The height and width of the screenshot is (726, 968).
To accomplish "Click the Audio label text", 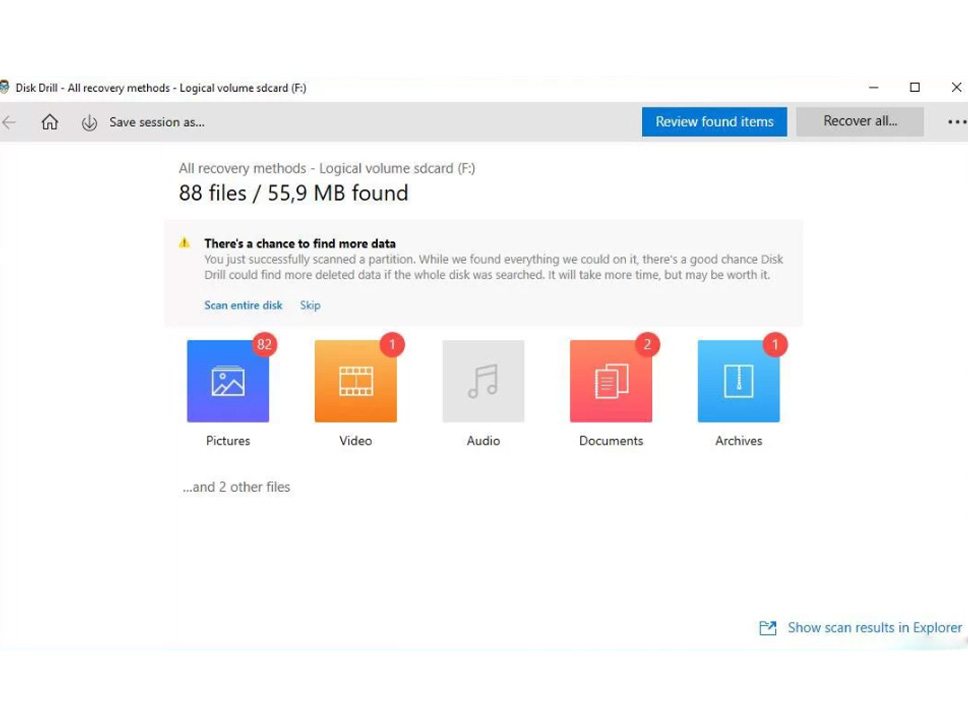I will point(483,441).
